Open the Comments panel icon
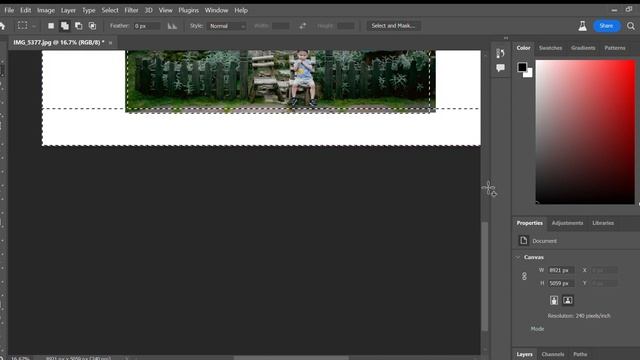 point(500,68)
